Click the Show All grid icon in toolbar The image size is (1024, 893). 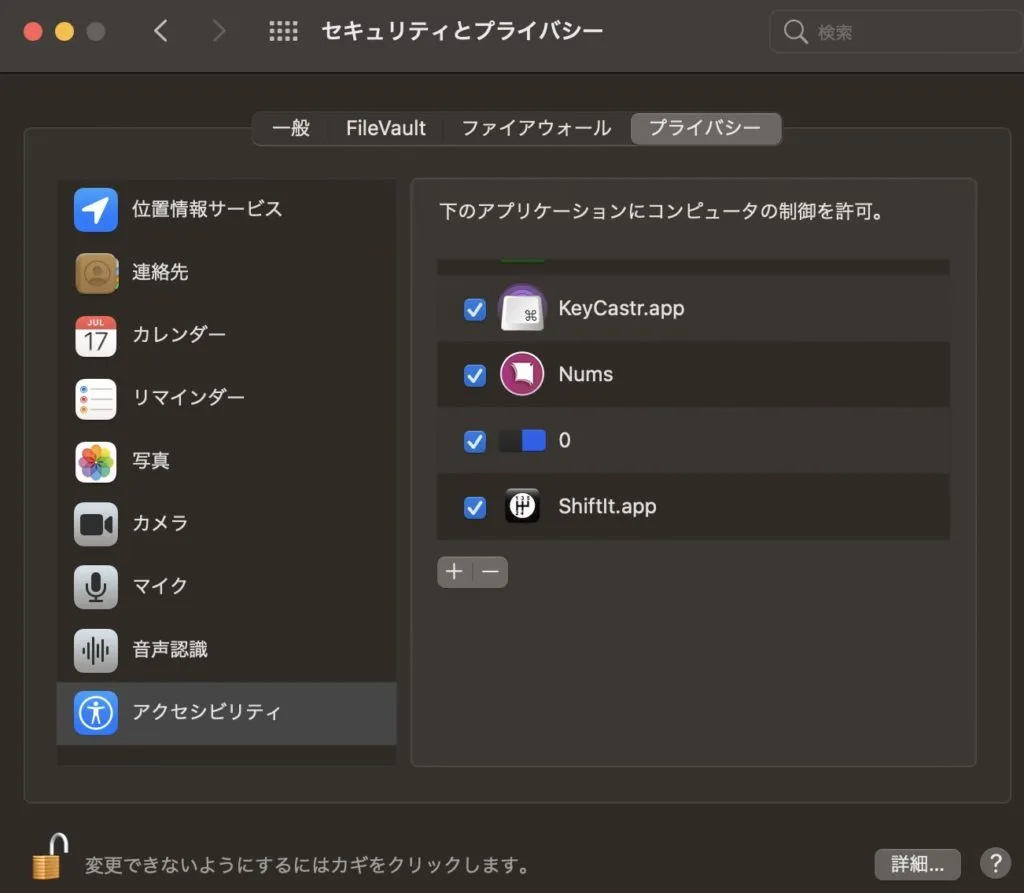point(283,31)
